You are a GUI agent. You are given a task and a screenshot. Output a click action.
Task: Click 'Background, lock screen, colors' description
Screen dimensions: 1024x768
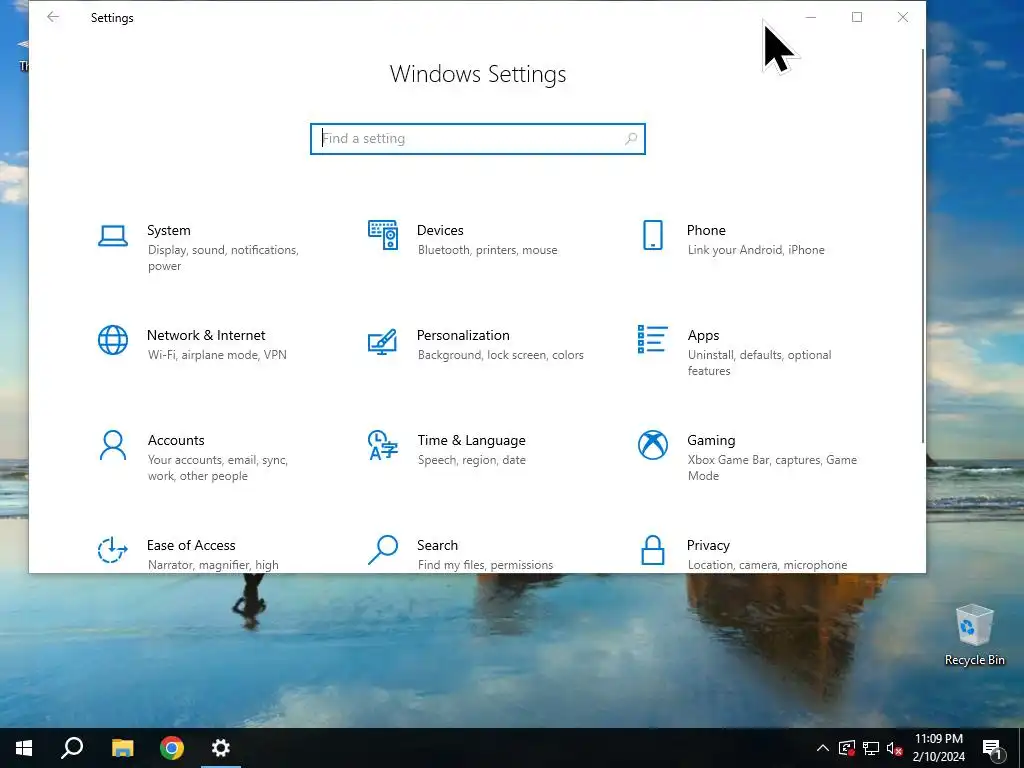tap(500, 355)
